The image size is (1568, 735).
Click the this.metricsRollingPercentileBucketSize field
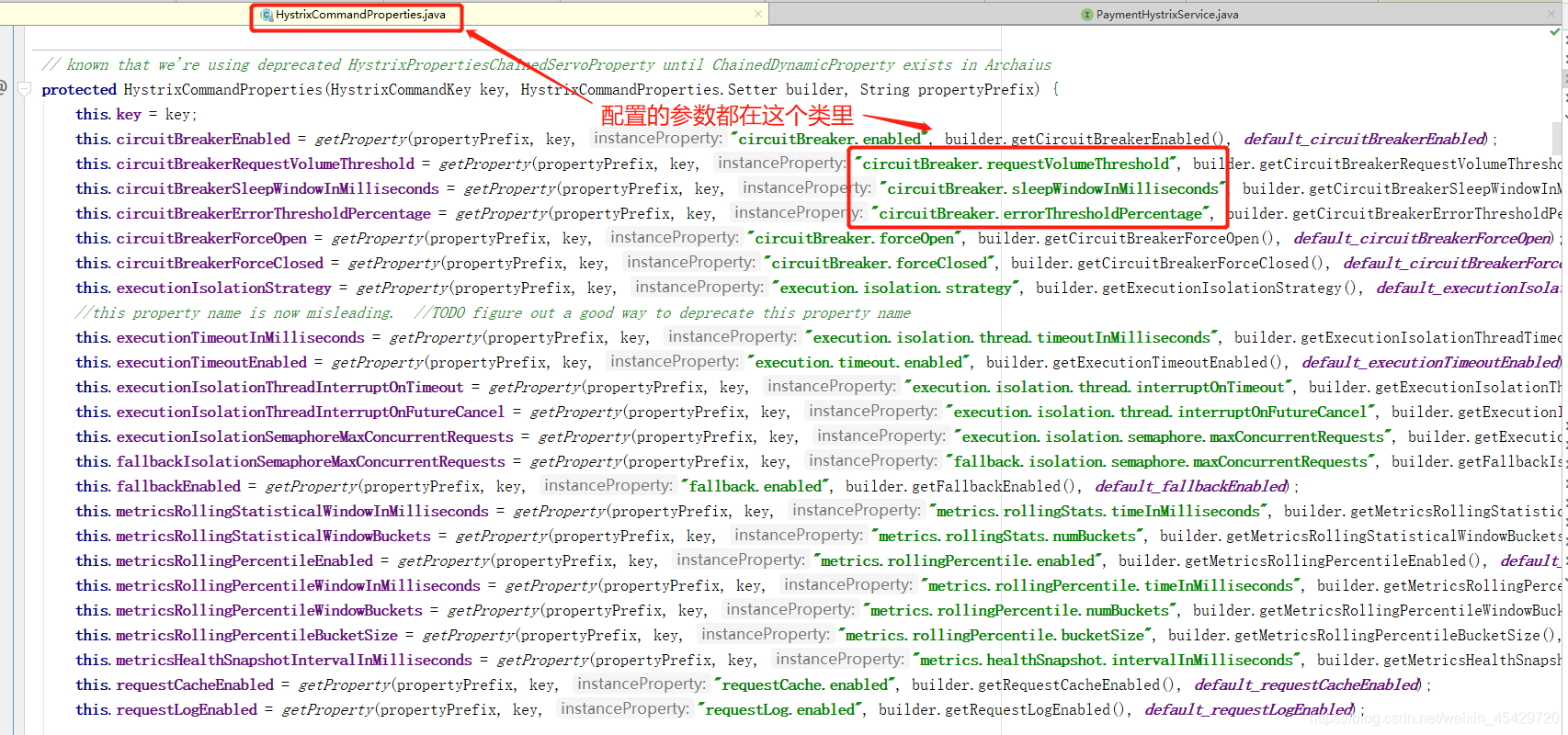[x=237, y=635]
